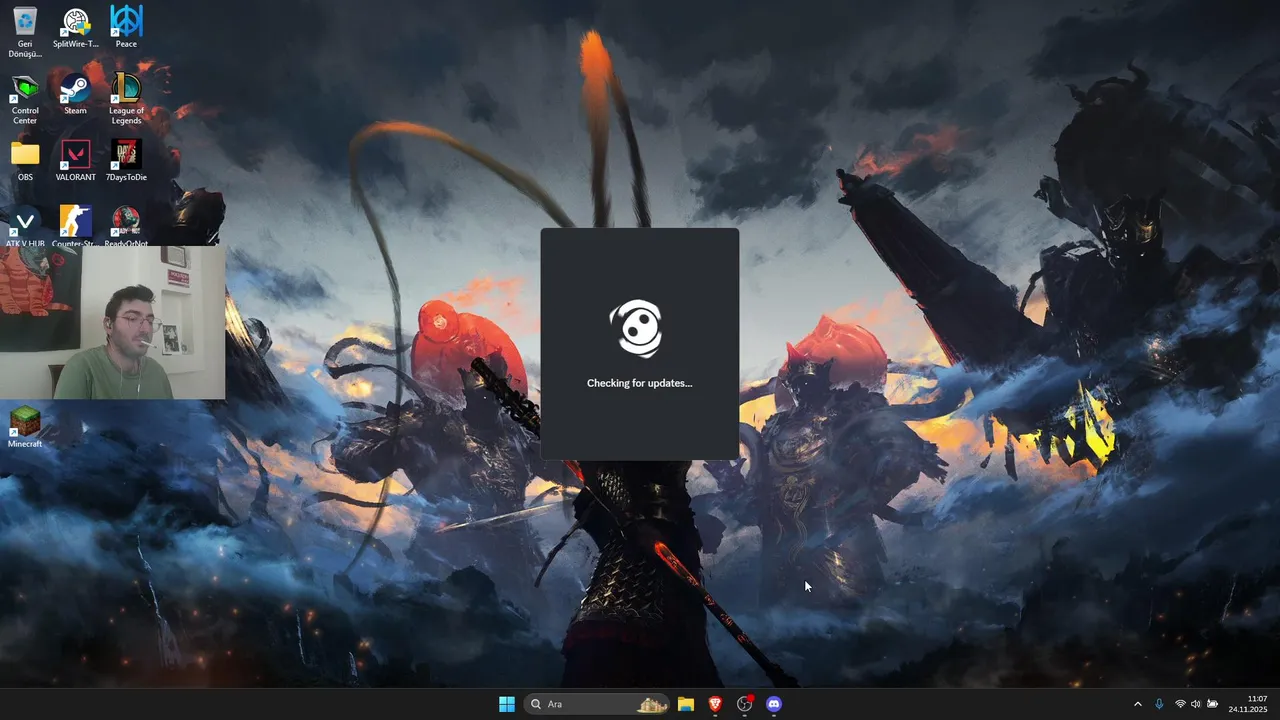
Task: Open the volume speaker tray icon
Action: [1195, 704]
